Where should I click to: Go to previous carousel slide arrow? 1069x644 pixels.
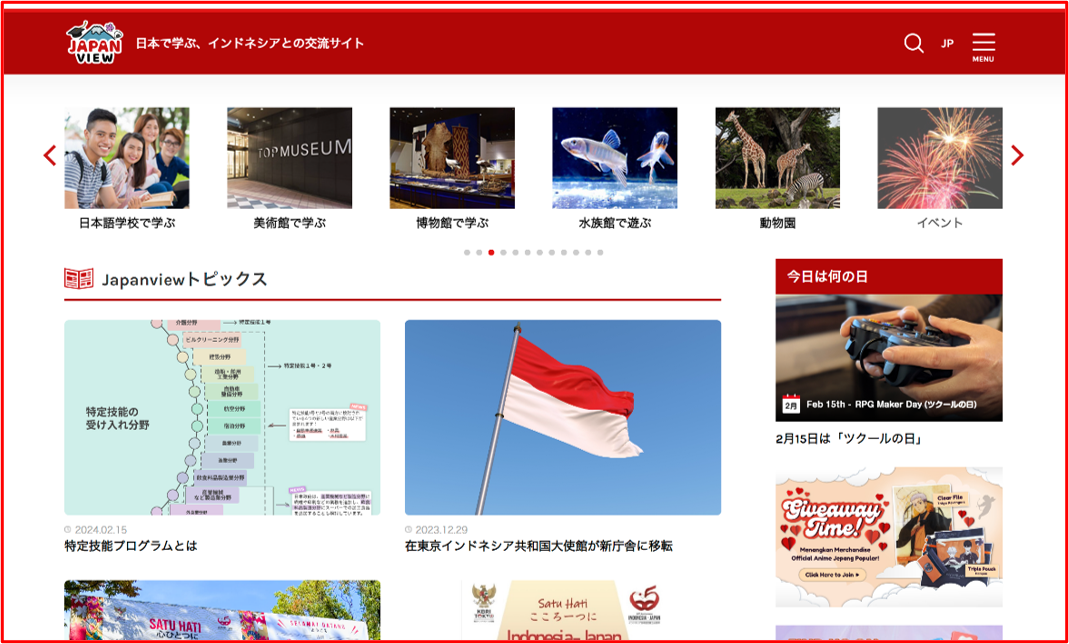pyautogui.click(x=50, y=155)
